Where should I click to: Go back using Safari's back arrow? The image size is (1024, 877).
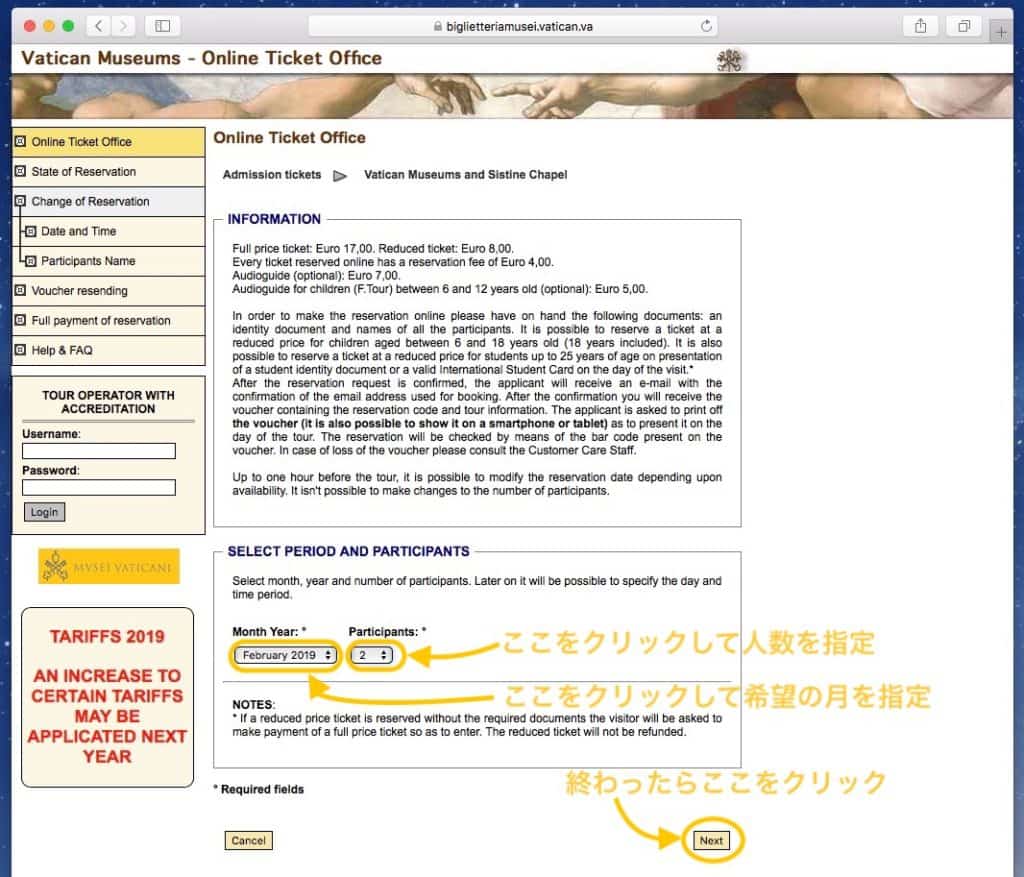pyautogui.click(x=99, y=26)
